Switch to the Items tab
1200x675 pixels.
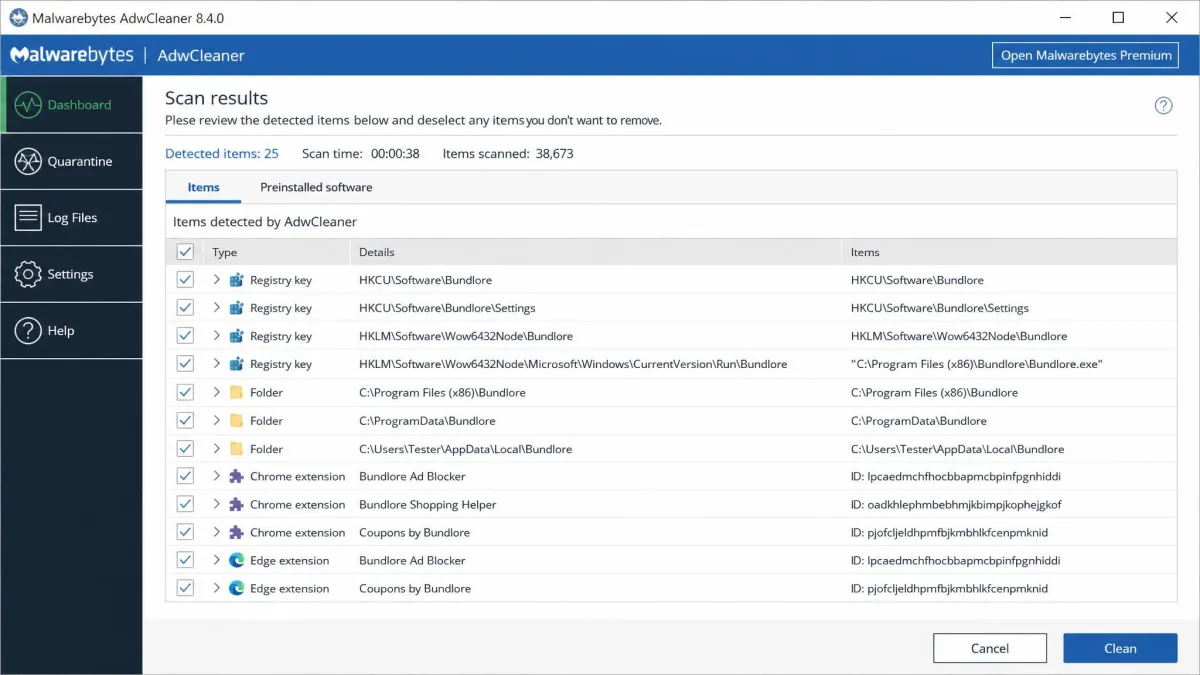pos(204,187)
